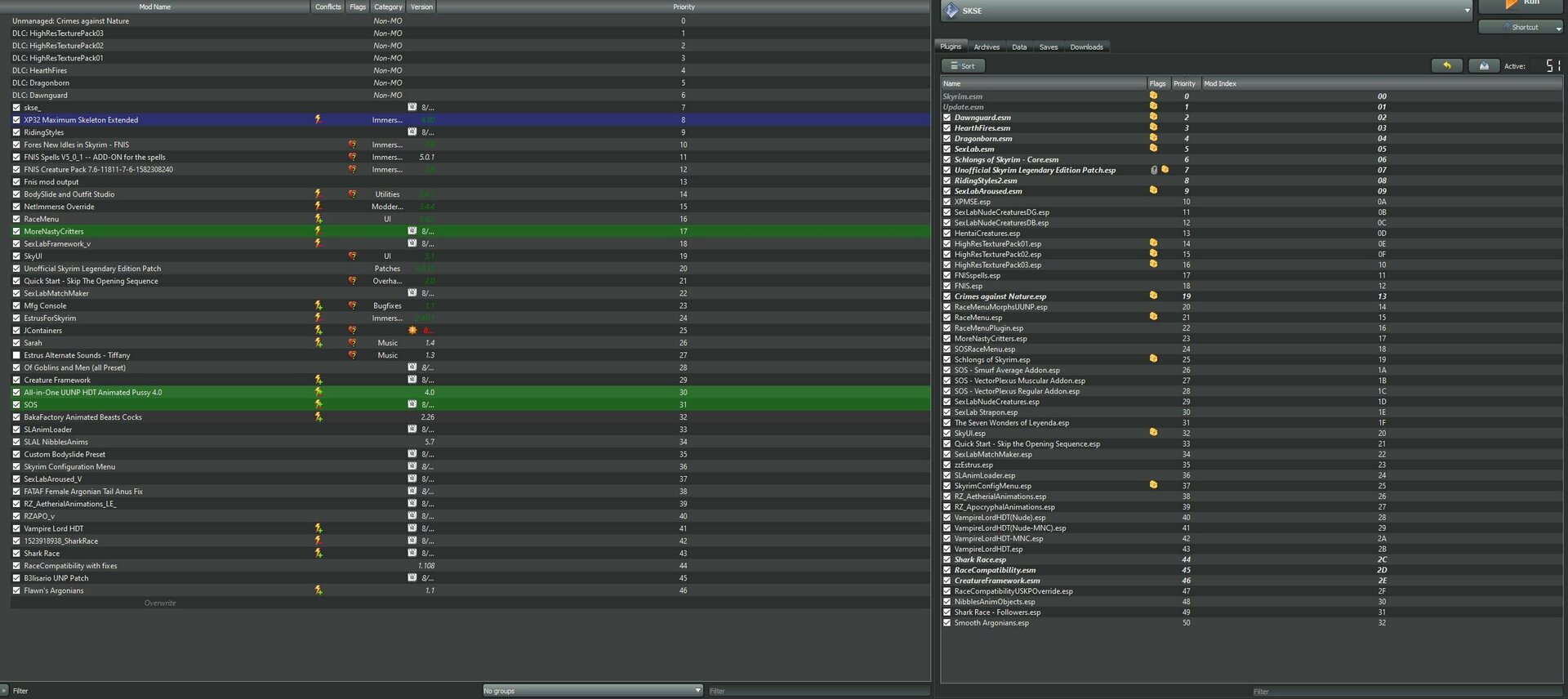Click the archive flag icon for SexLabAroused.esm
Screen dimensions: 1568x699
(1153, 190)
